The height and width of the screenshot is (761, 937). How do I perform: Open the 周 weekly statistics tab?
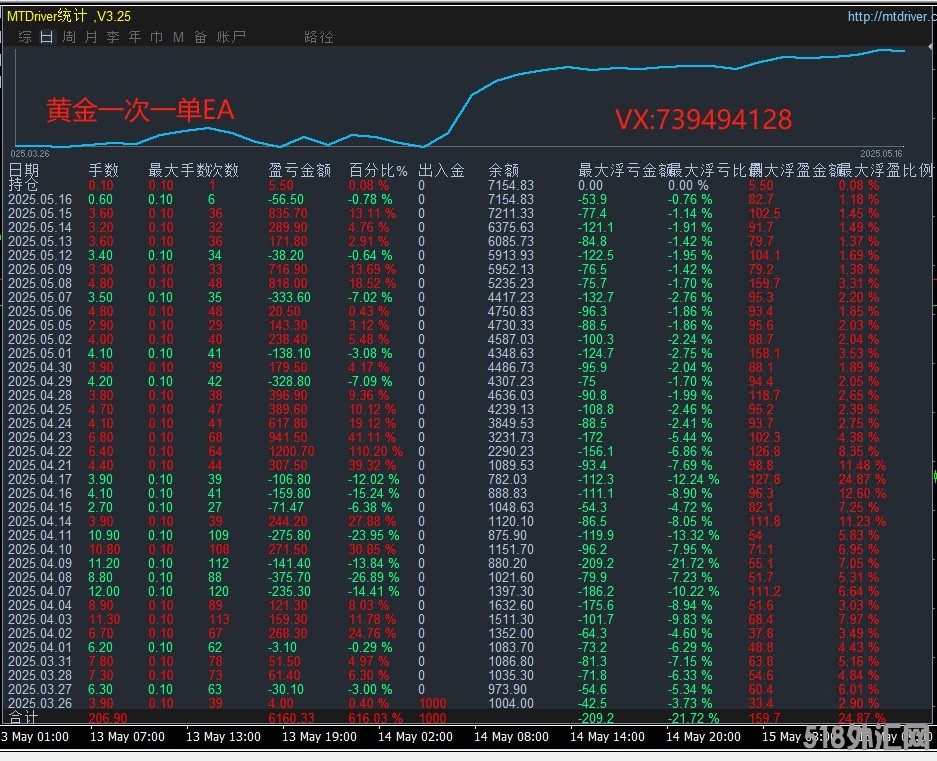tap(69, 37)
